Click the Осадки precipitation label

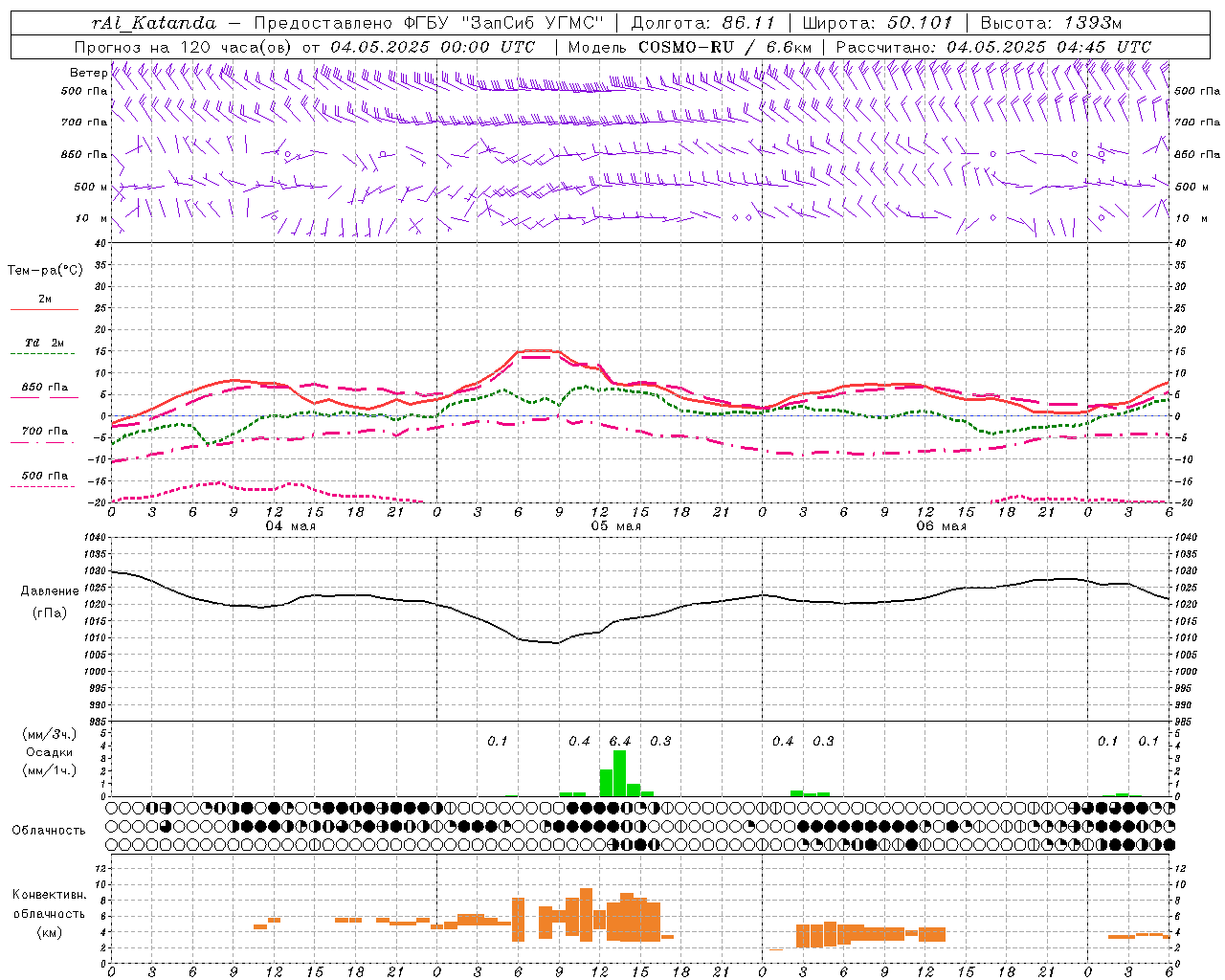(x=49, y=752)
